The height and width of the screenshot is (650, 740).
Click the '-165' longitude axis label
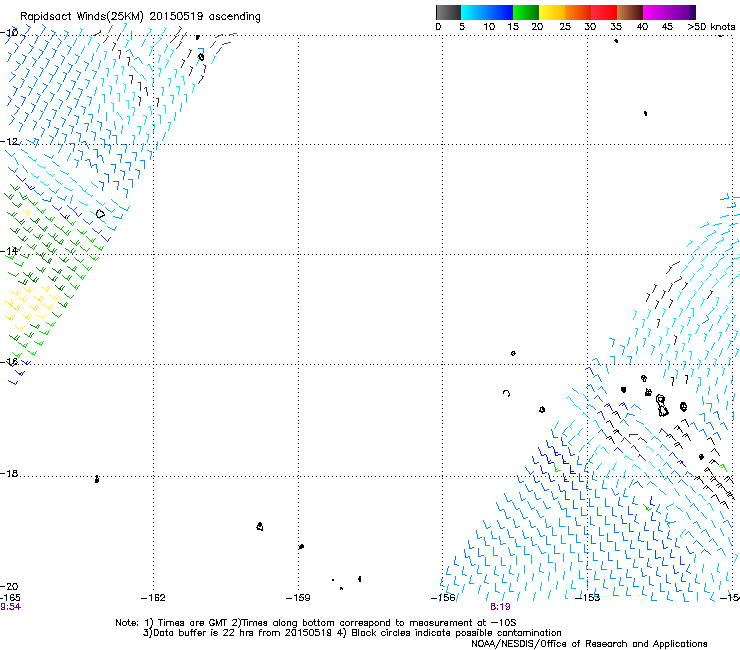[x=10, y=598]
